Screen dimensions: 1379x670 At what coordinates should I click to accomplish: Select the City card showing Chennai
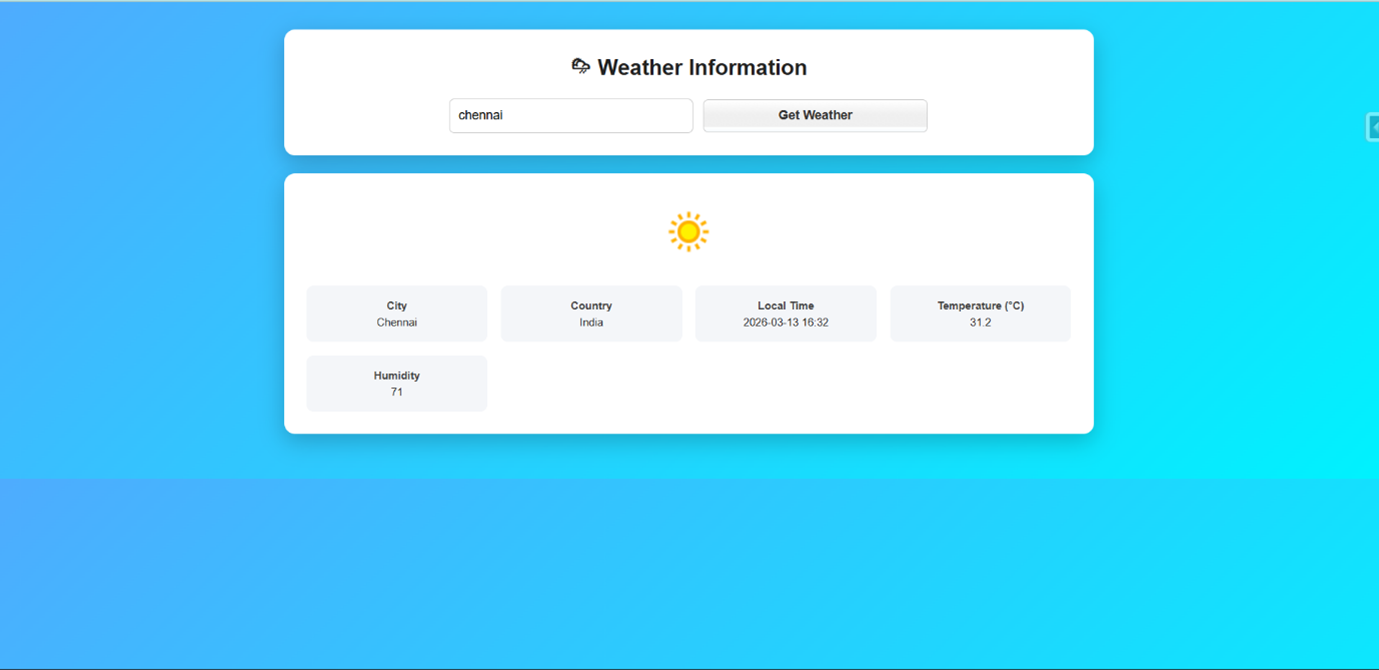(396, 313)
